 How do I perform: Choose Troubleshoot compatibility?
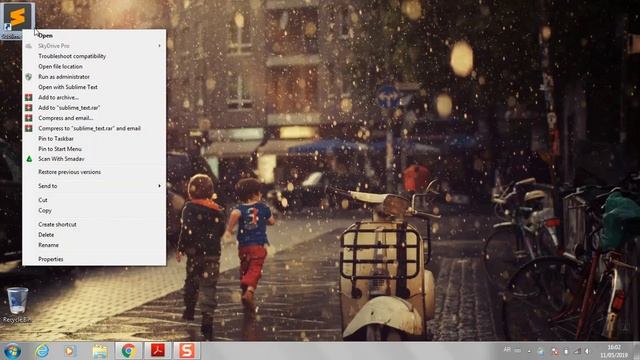click(94, 56)
